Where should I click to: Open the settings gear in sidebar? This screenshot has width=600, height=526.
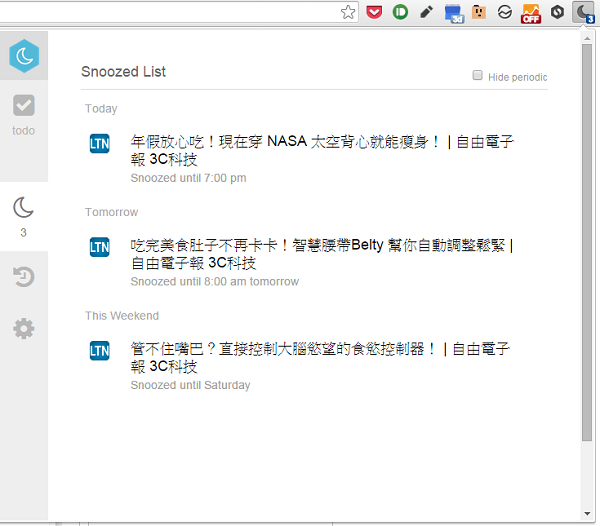pyautogui.click(x=24, y=328)
